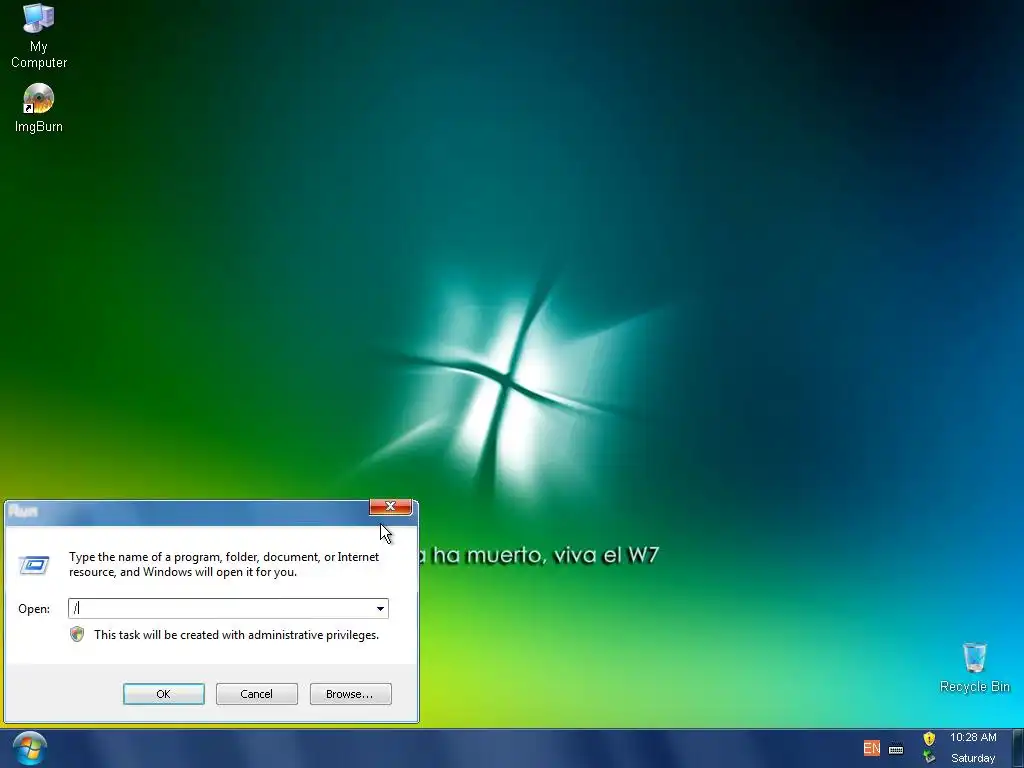Click the Saturday day label in tray

[x=973, y=758]
